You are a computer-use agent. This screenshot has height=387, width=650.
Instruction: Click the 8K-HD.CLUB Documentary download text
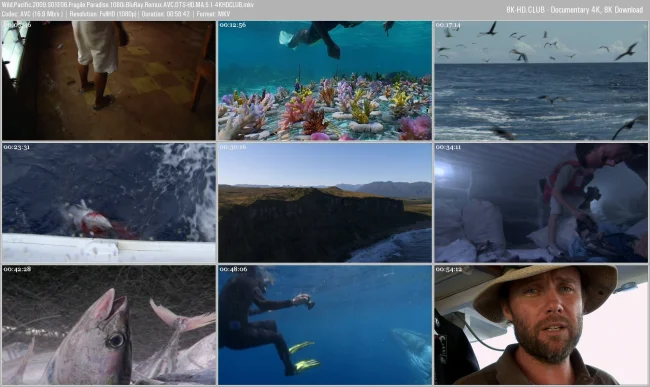tap(575, 10)
